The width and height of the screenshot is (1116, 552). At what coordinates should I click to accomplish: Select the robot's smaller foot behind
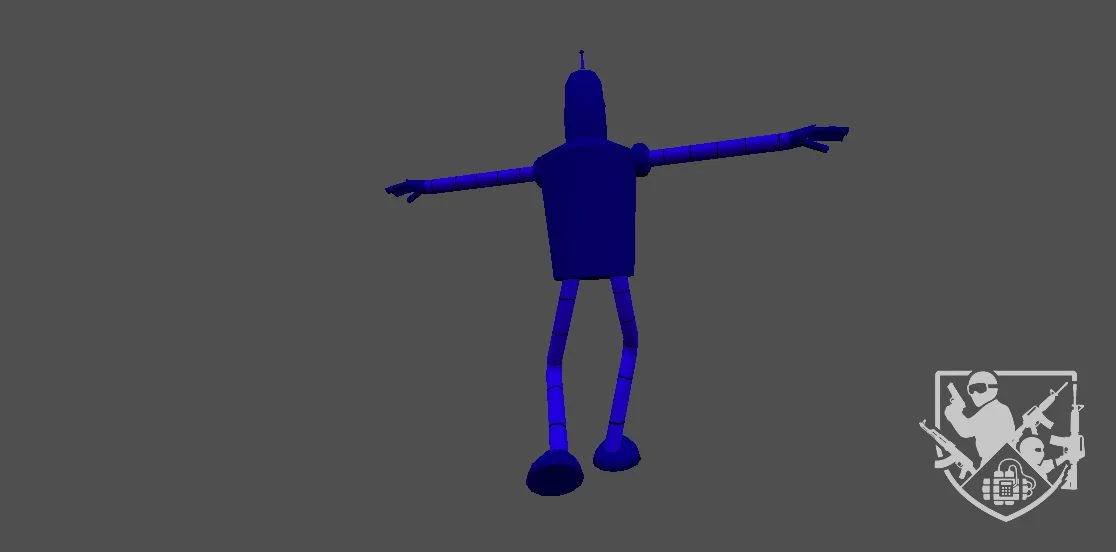point(617,453)
